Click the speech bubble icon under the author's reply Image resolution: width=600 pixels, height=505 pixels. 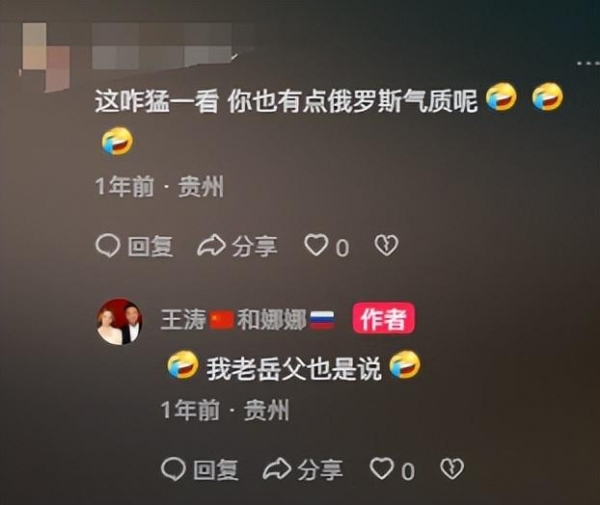pyautogui.click(x=173, y=469)
